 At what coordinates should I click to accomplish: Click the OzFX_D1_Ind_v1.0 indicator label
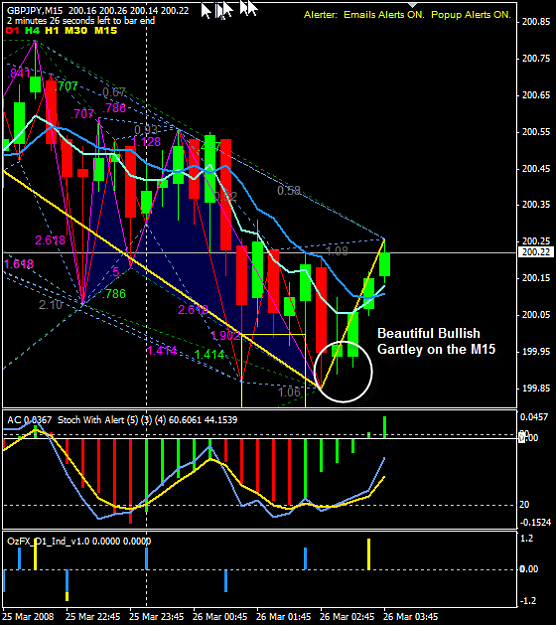(48, 541)
